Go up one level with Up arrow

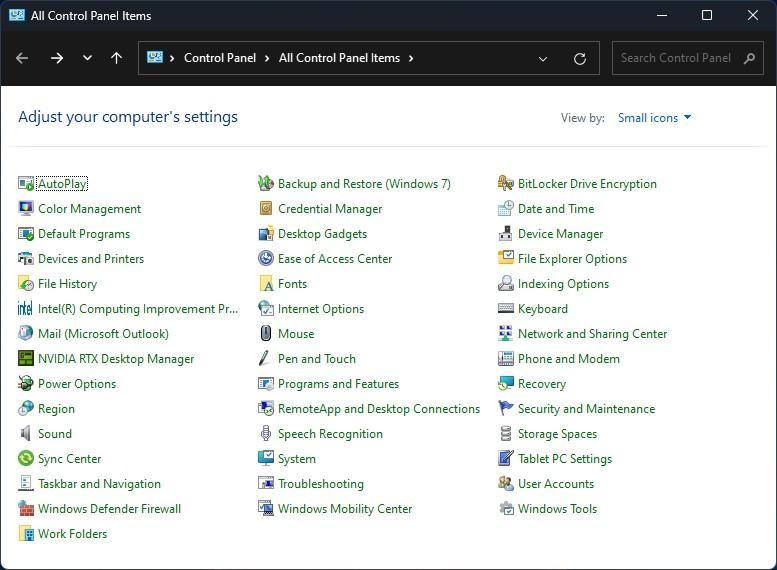click(116, 58)
